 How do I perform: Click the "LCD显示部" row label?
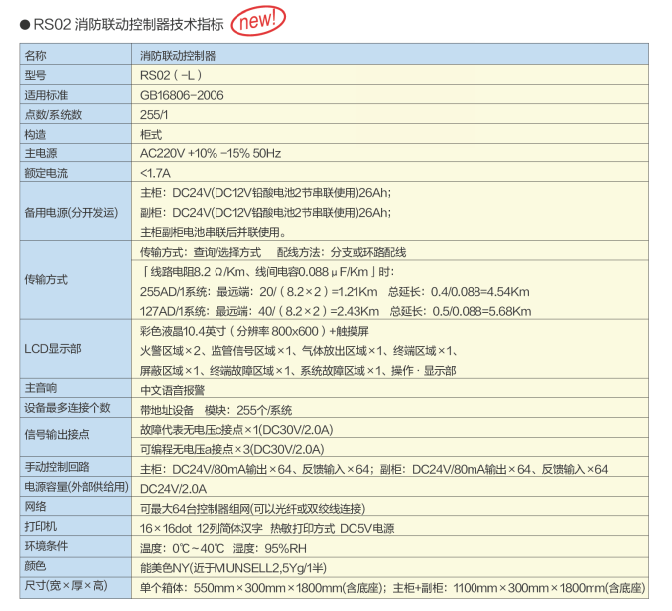click(x=53, y=349)
